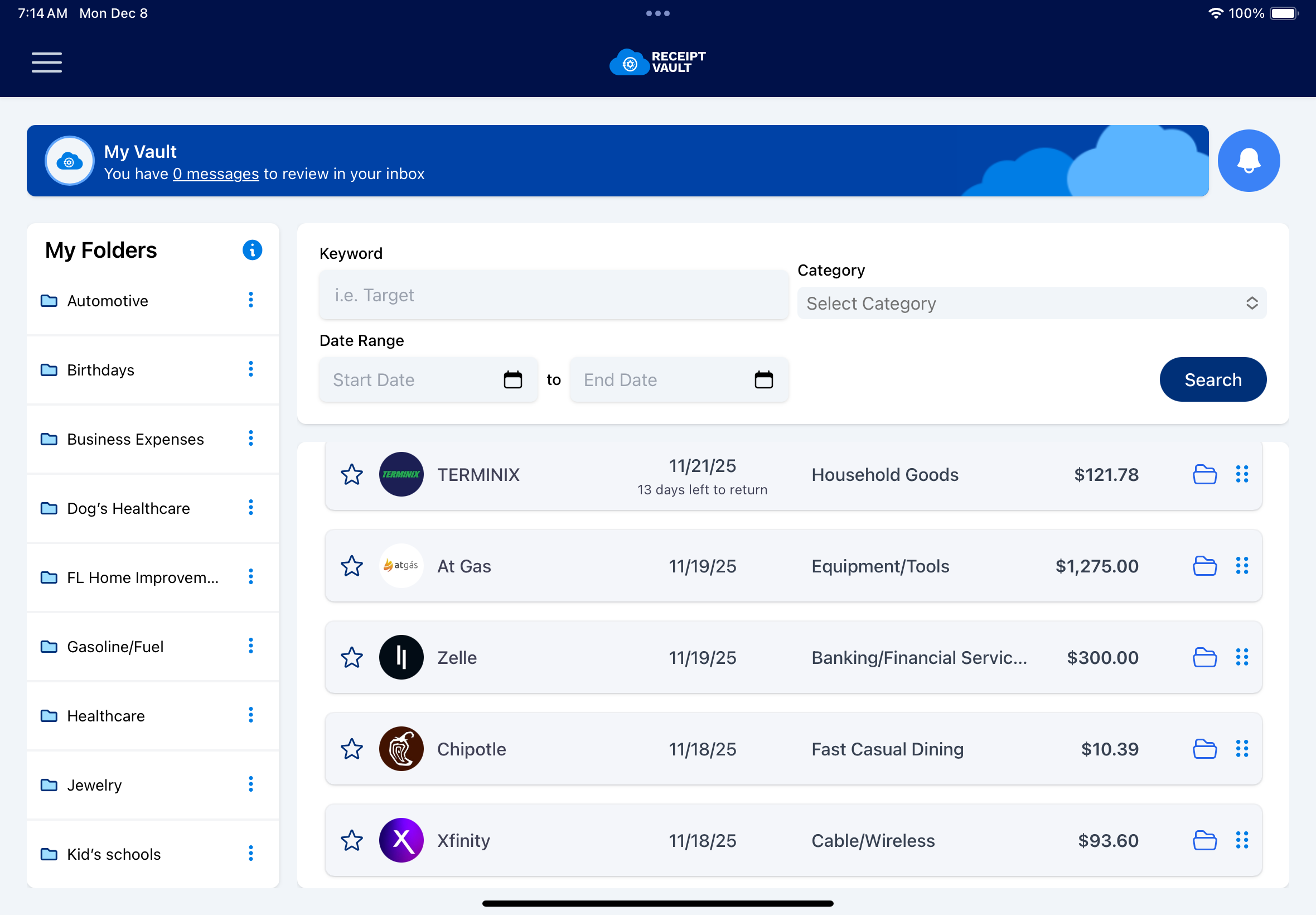Screen dimensions: 1316x915
Task: Favorite the Xfinity receipt with star
Action: click(x=352, y=840)
